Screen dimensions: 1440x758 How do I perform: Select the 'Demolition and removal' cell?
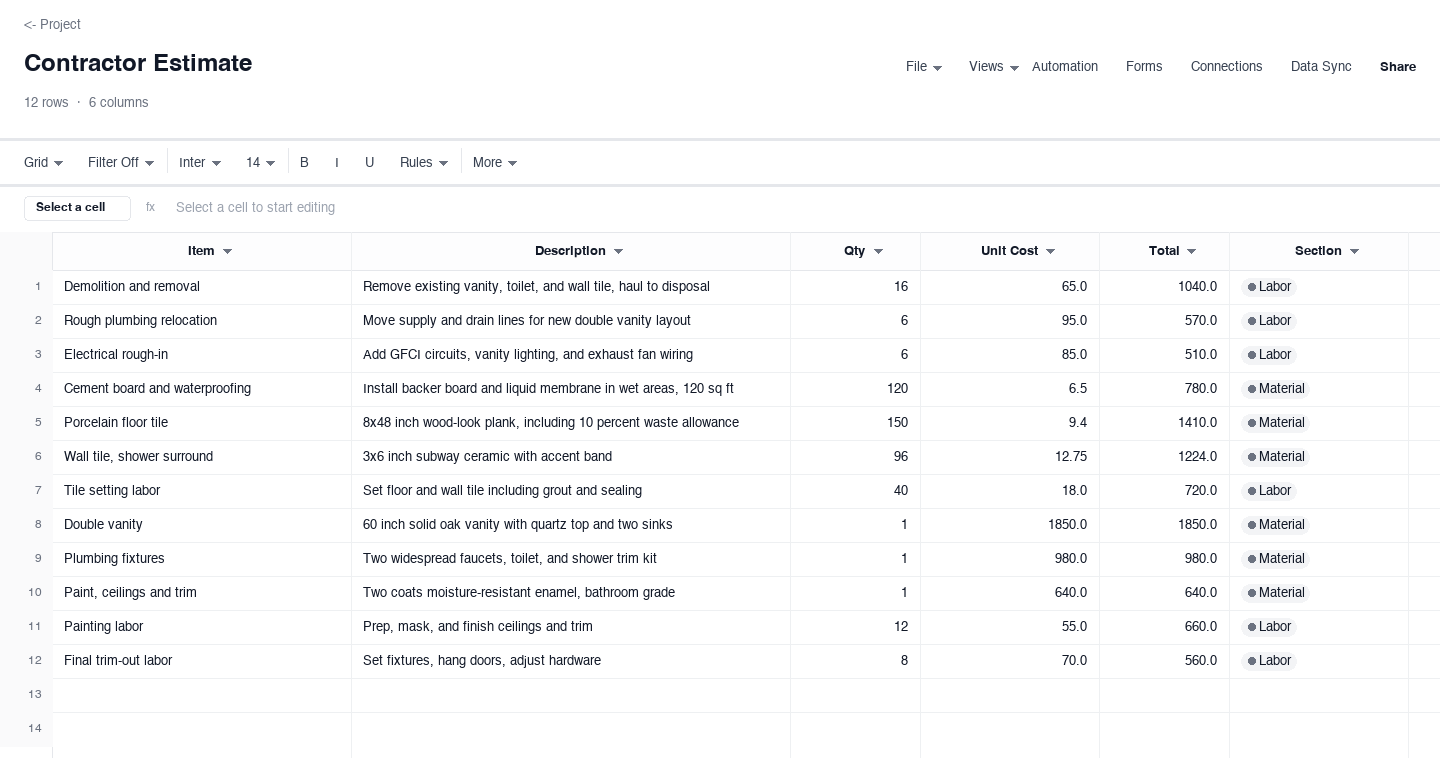click(202, 287)
